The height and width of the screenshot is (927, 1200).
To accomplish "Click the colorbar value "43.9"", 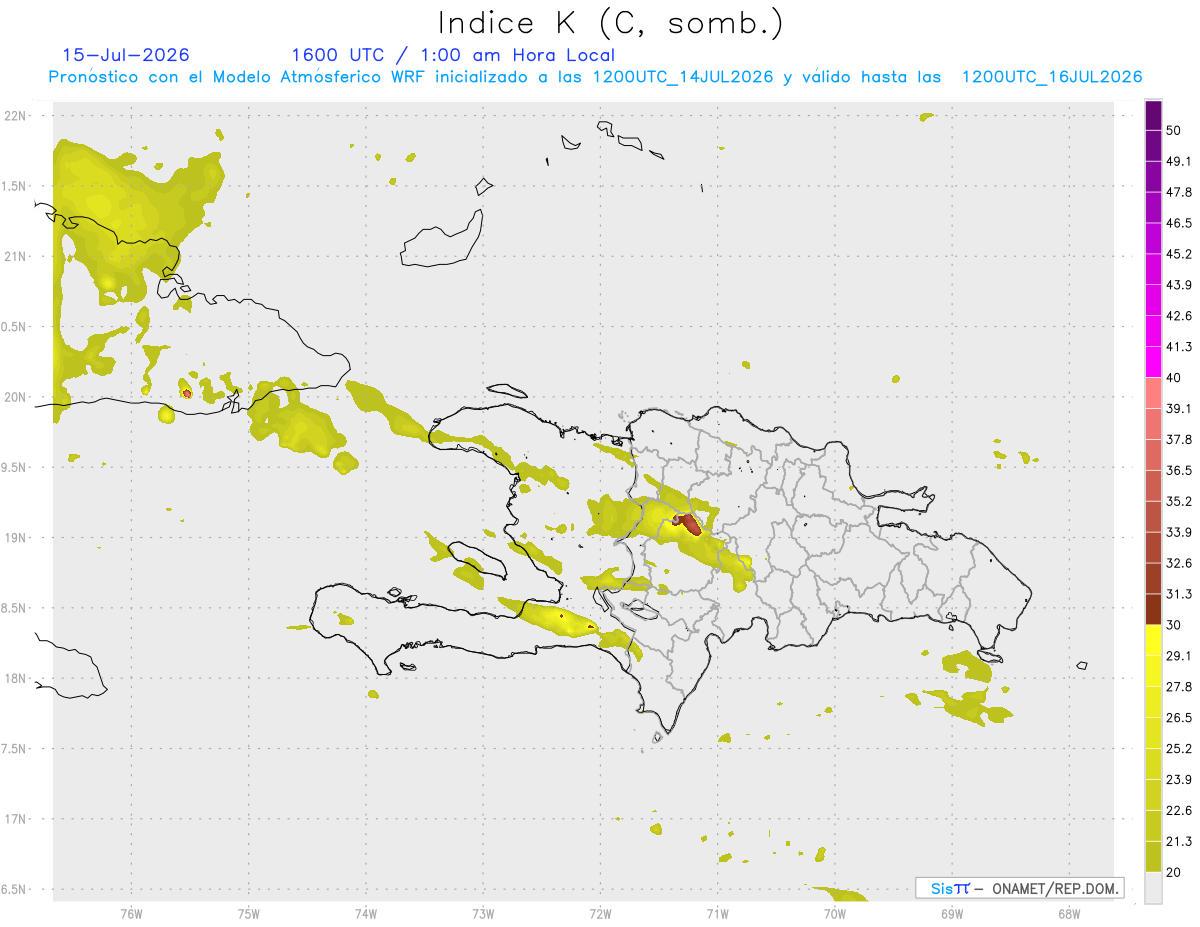I will click(x=1179, y=285).
